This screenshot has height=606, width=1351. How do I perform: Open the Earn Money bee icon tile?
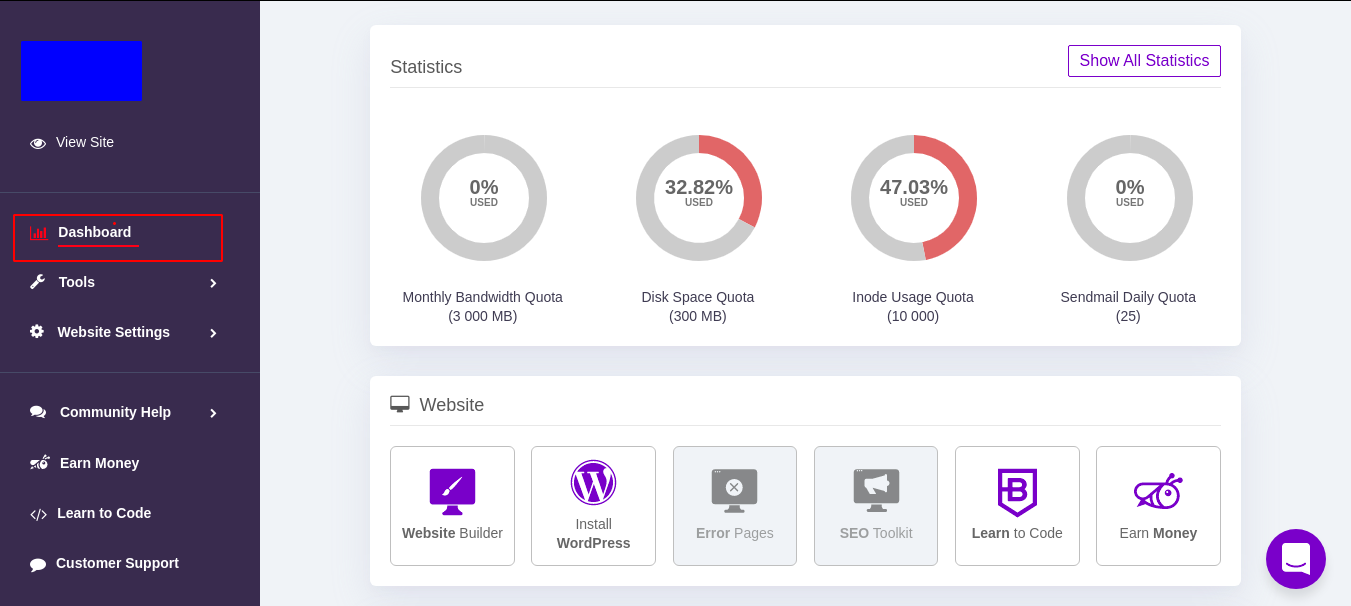[x=1158, y=492]
